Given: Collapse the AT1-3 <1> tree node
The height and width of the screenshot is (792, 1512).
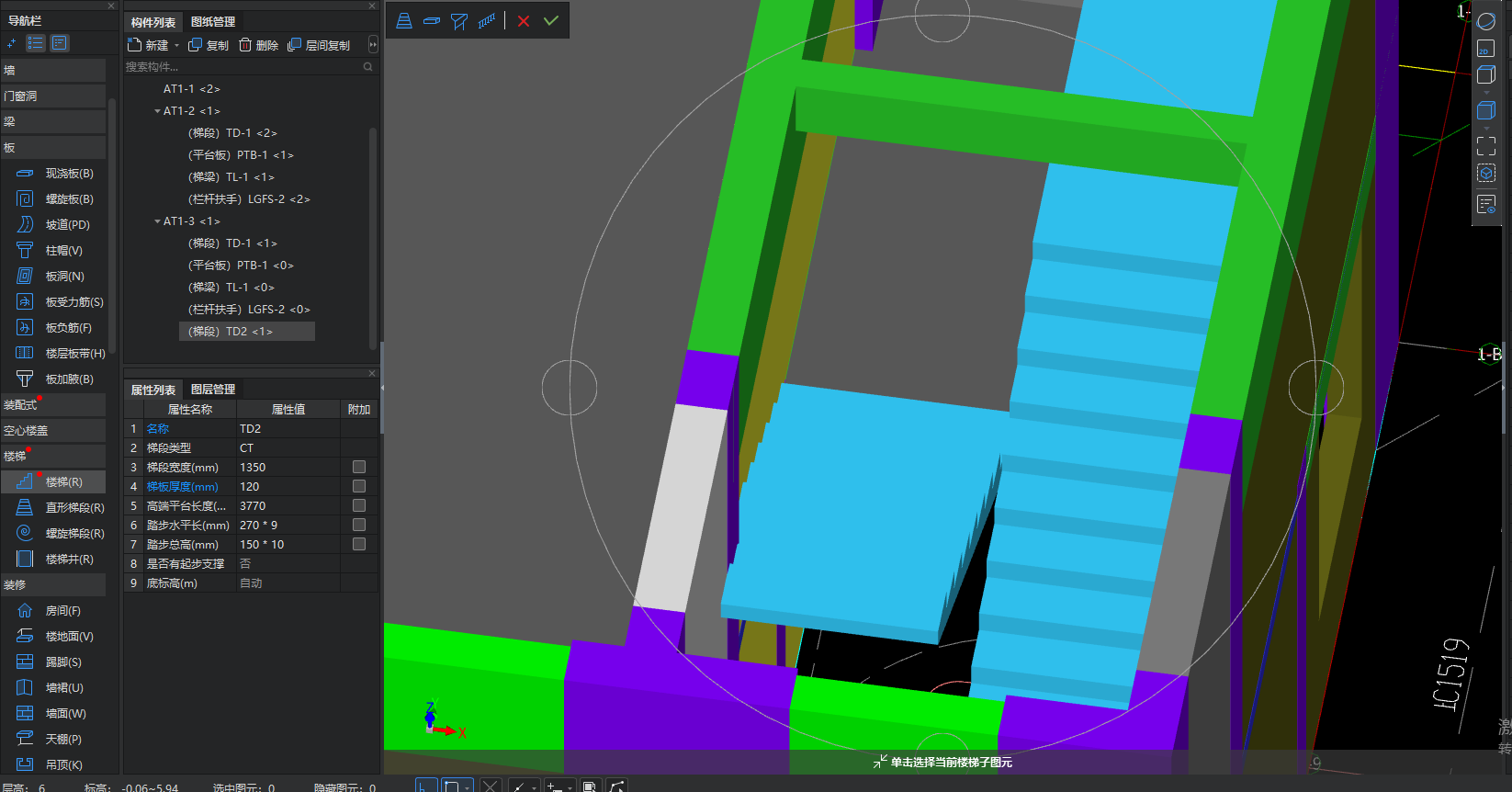Looking at the screenshot, I should point(157,221).
